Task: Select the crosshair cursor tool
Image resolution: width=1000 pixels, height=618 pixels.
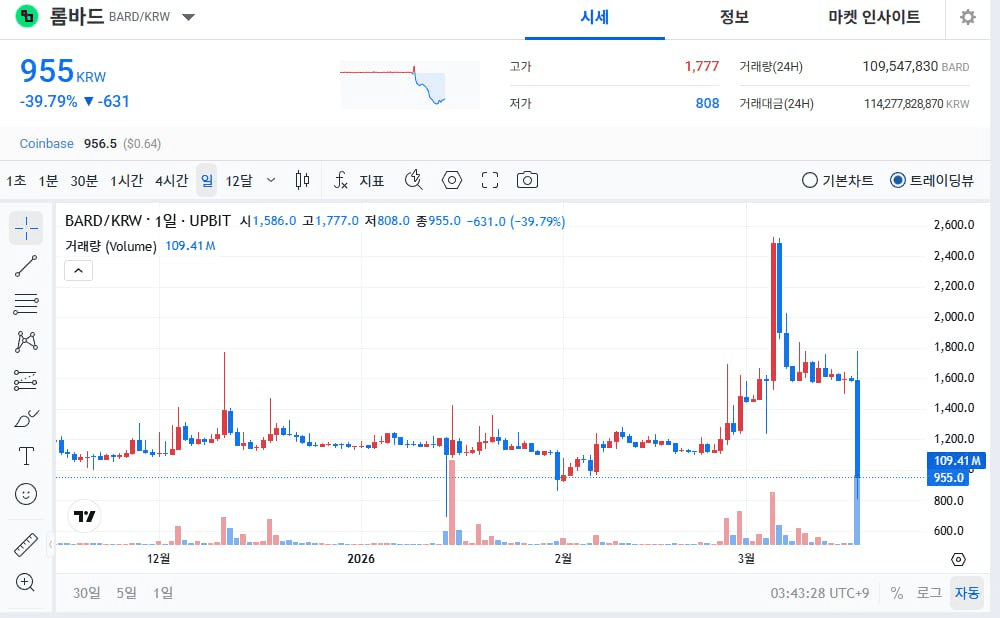Action: click(x=26, y=228)
